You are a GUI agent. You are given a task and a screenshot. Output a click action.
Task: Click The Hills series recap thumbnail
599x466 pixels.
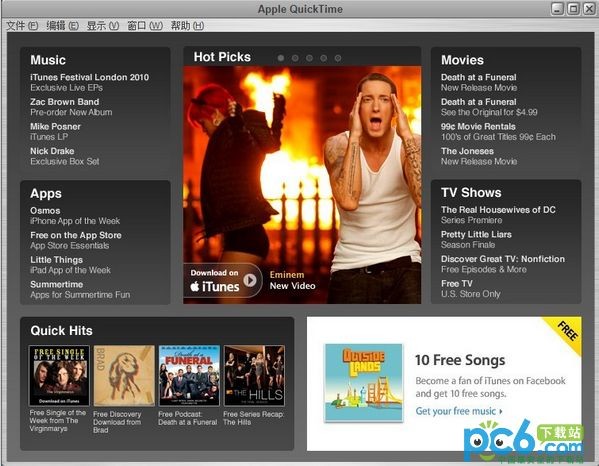pos(254,375)
